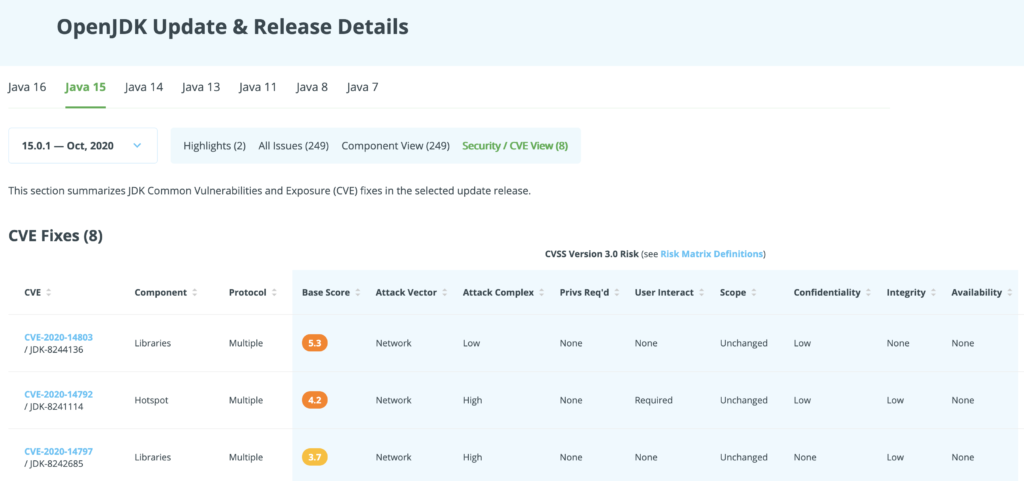1024x481 pixels.
Task: Sort by Base Score arrows
Action: point(357,293)
